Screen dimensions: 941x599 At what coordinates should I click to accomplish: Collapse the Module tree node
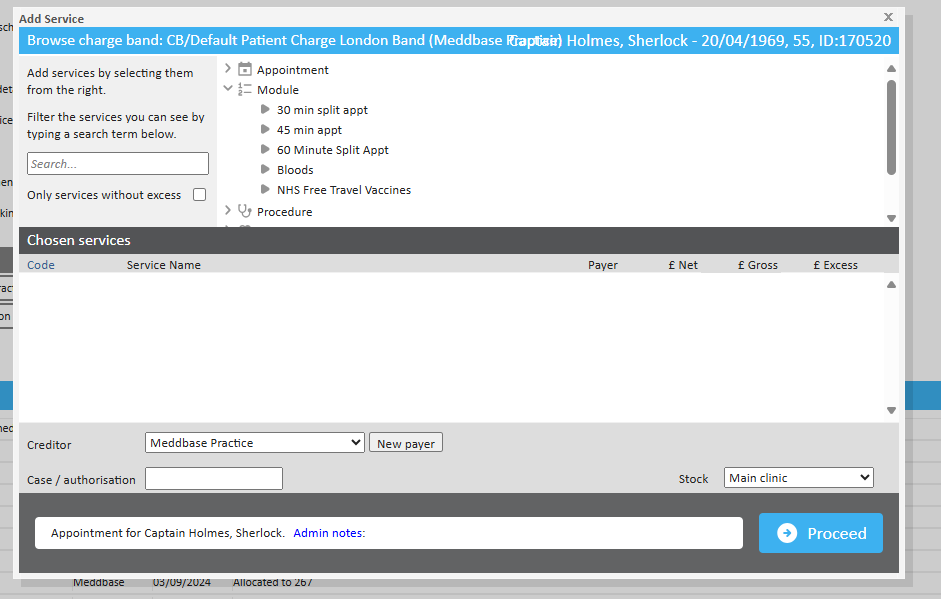coord(228,90)
